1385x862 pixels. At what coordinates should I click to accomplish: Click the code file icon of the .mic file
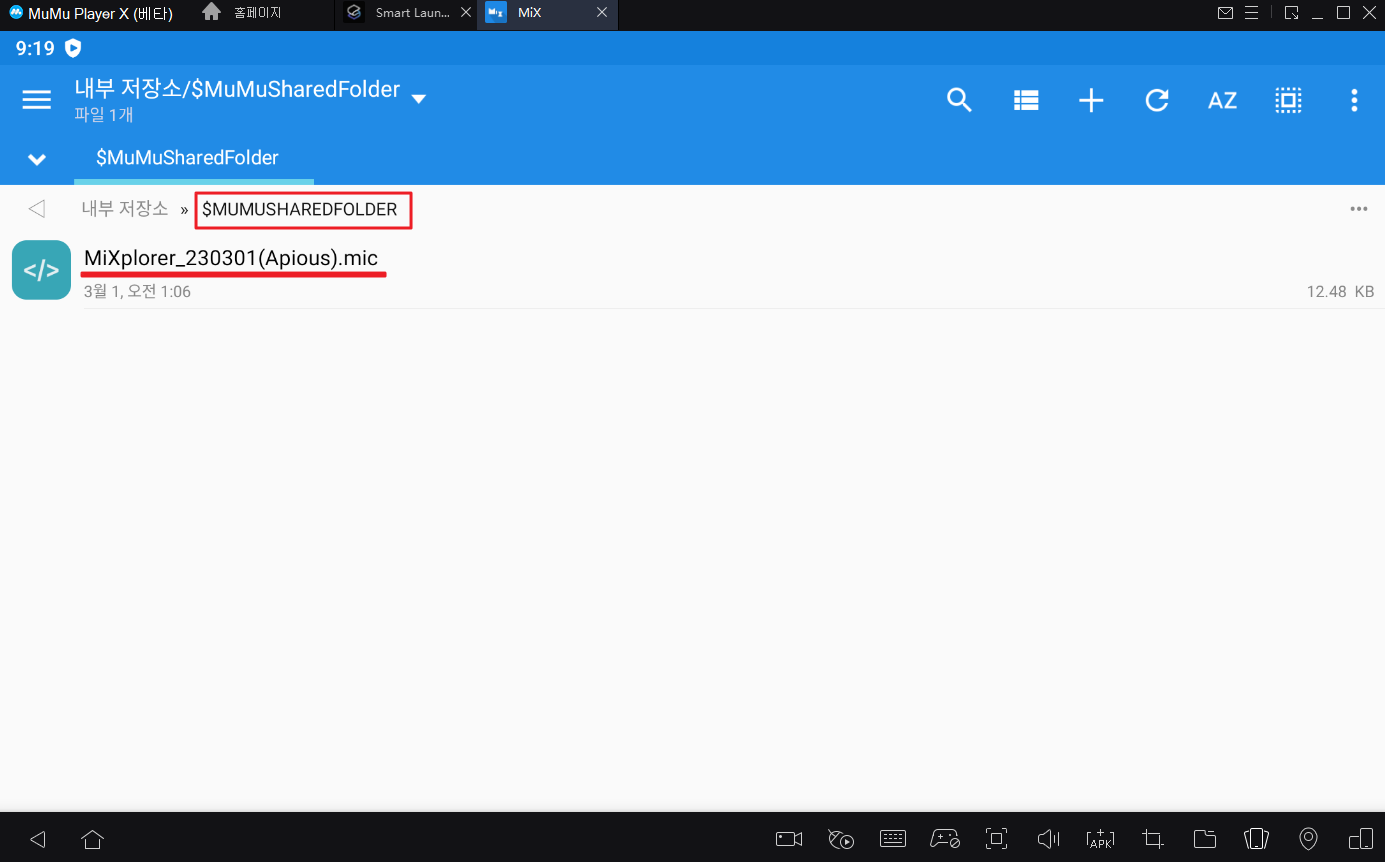[x=41, y=270]
